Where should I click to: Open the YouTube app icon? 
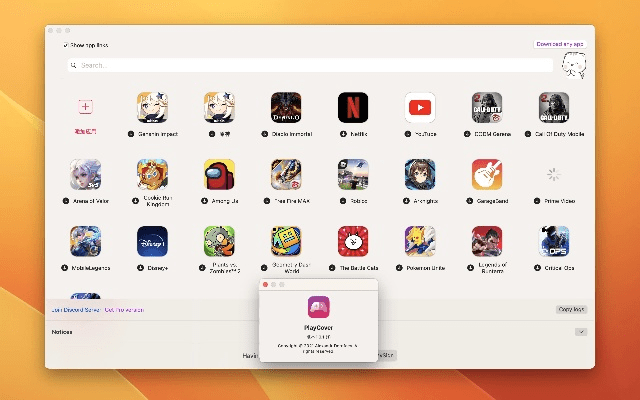tap(420, 107)
